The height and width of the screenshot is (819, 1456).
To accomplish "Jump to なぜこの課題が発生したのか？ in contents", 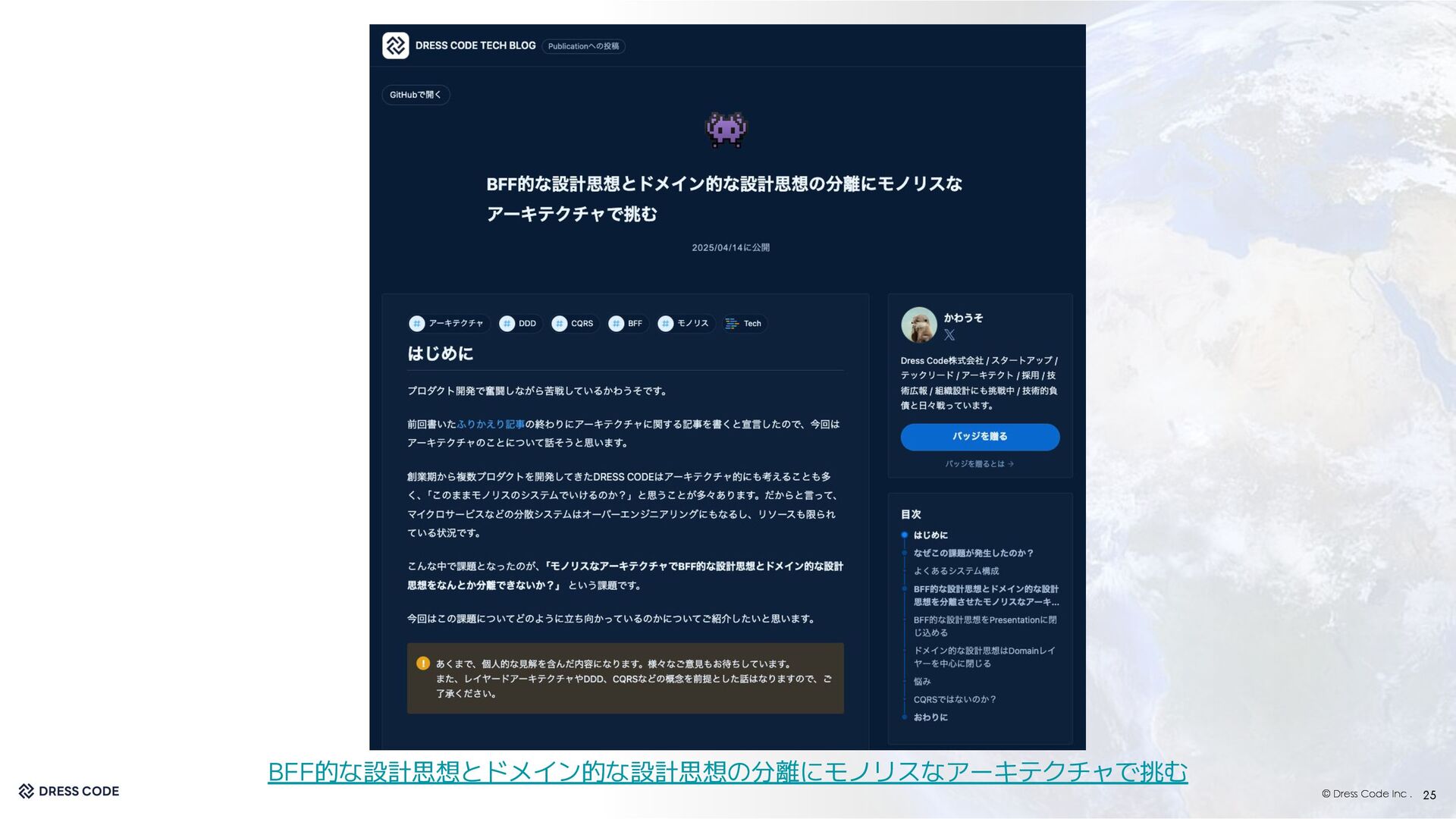I will pos(973,554).
